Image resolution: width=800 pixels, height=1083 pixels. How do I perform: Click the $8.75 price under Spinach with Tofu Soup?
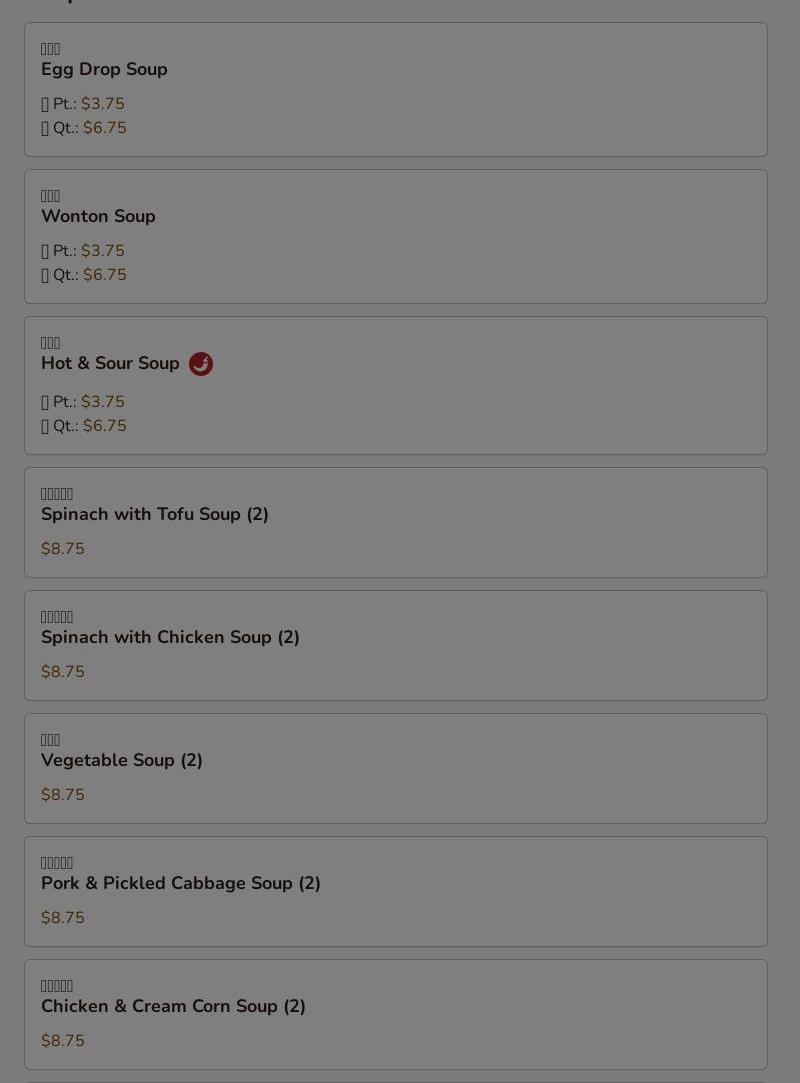click(63, 548)
